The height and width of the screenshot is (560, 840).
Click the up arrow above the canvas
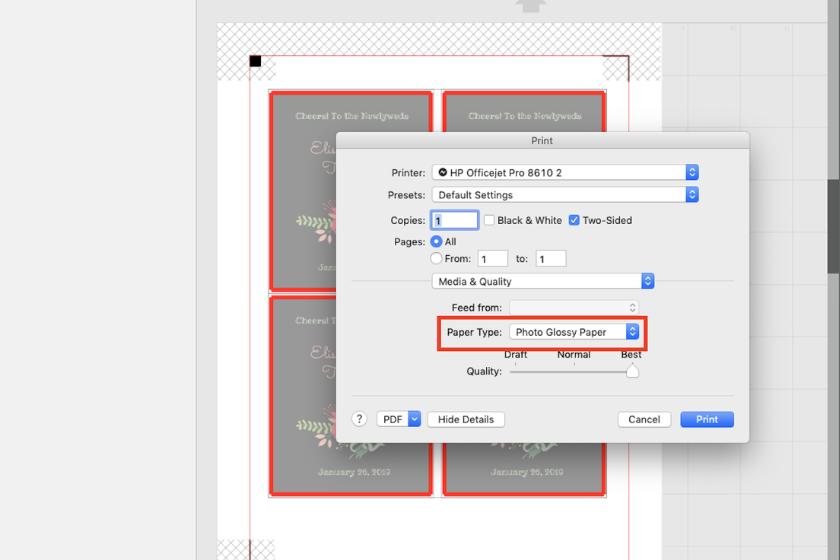(530, 6)
